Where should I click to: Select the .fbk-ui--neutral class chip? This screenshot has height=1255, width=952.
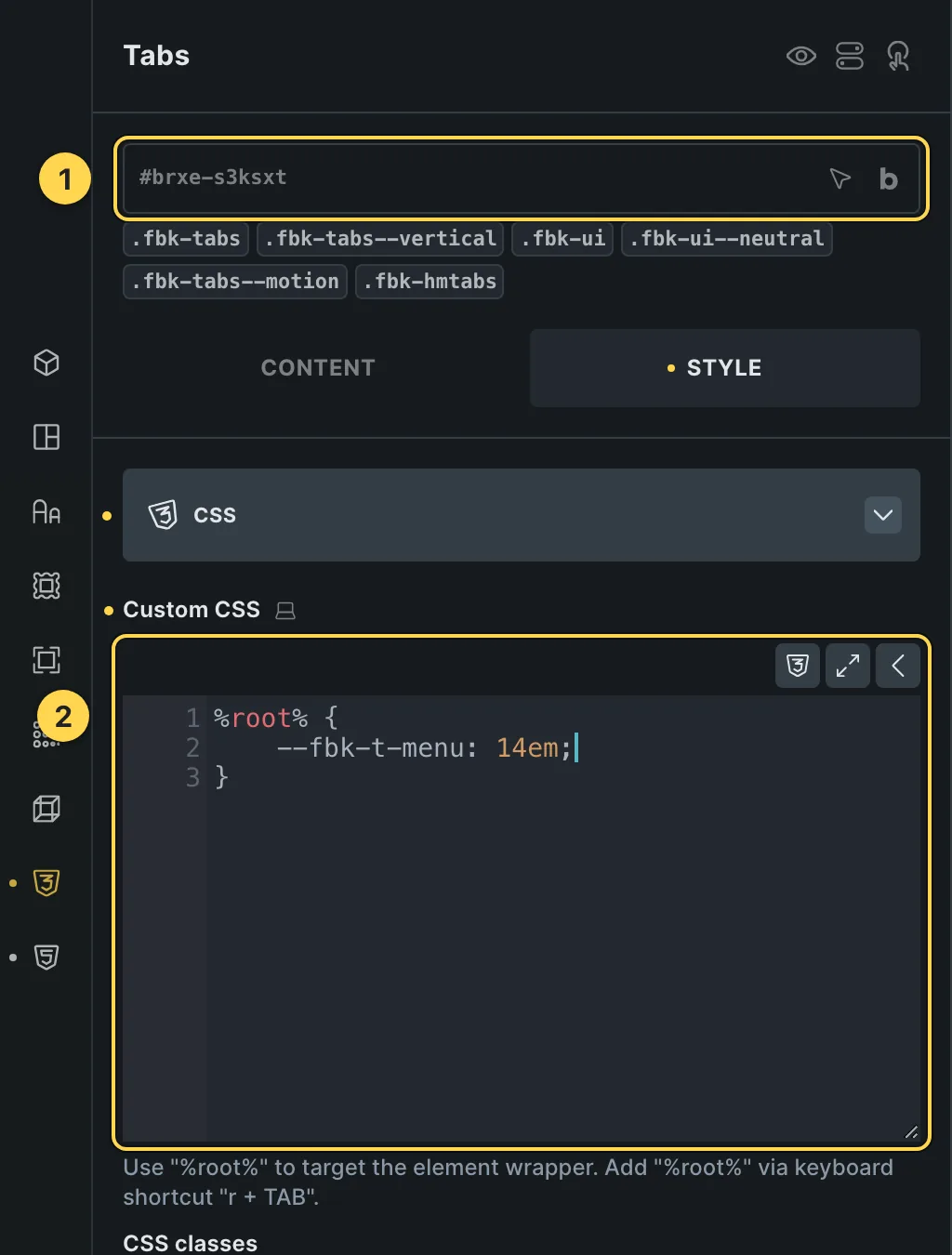click(x=726, y=239)
